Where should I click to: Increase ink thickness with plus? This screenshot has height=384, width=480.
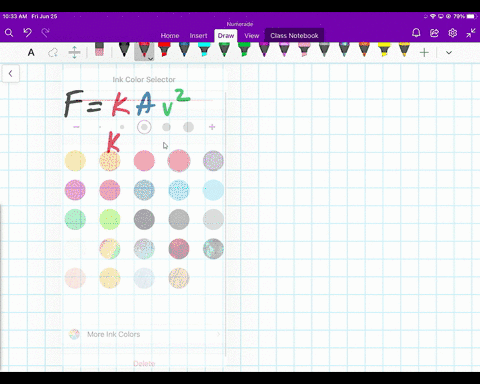tap(212, 127)
